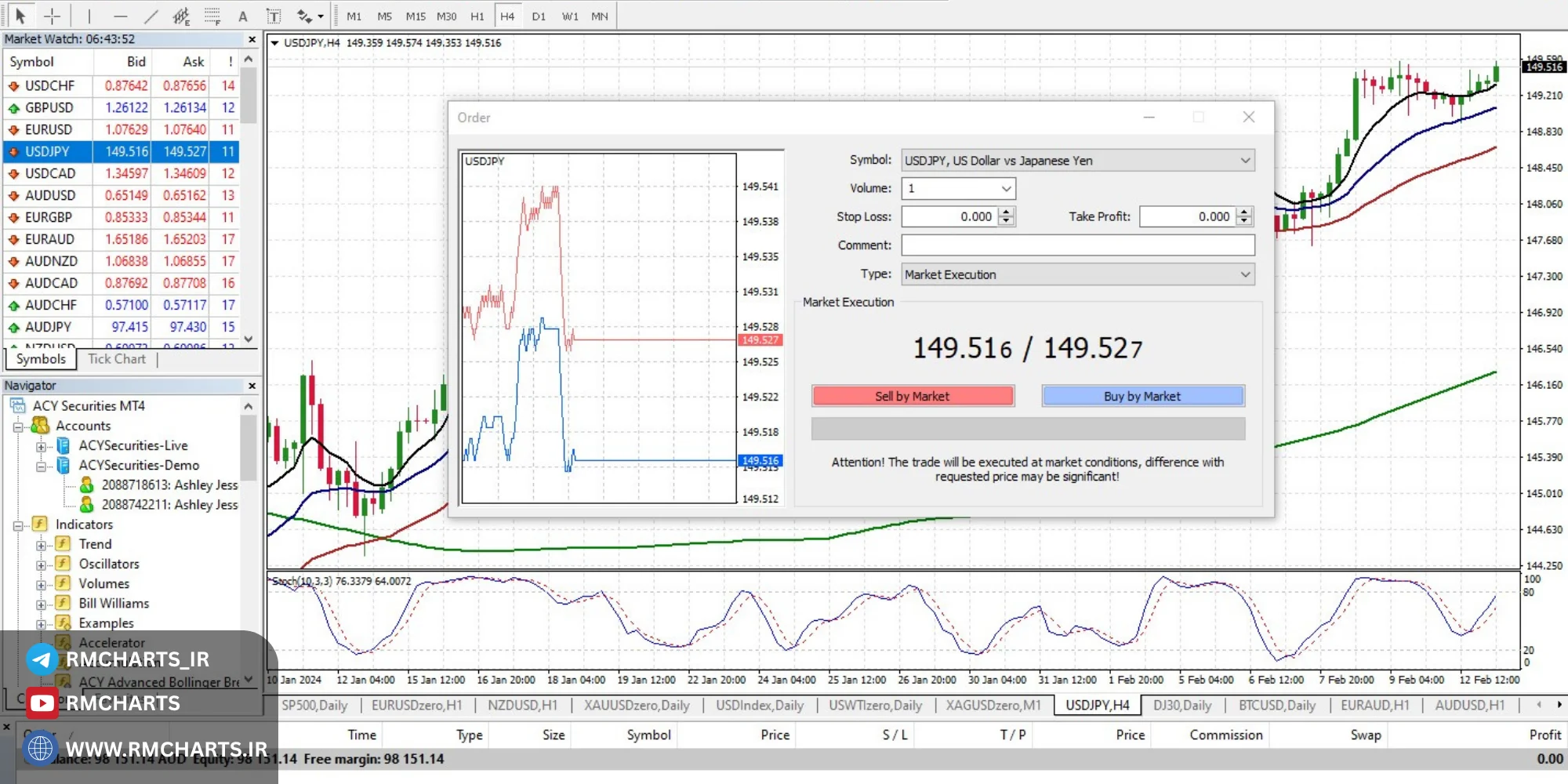The height and width of the screenshot is (784, 1568).
Task: Click the Sell by Market button
Action: point(913,396)
